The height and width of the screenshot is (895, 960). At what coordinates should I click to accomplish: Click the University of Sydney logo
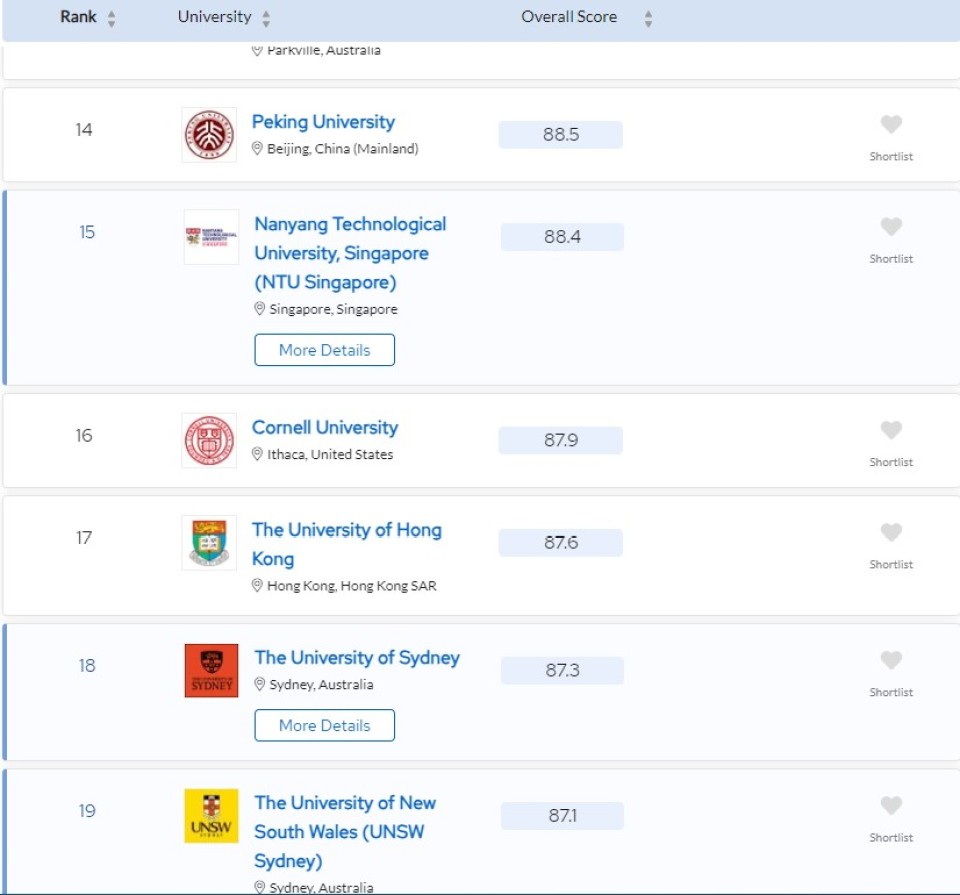(212, 671)
